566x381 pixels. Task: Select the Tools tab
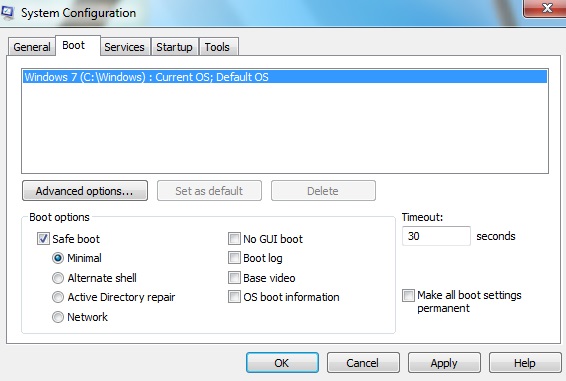click(x=217, y=47)
